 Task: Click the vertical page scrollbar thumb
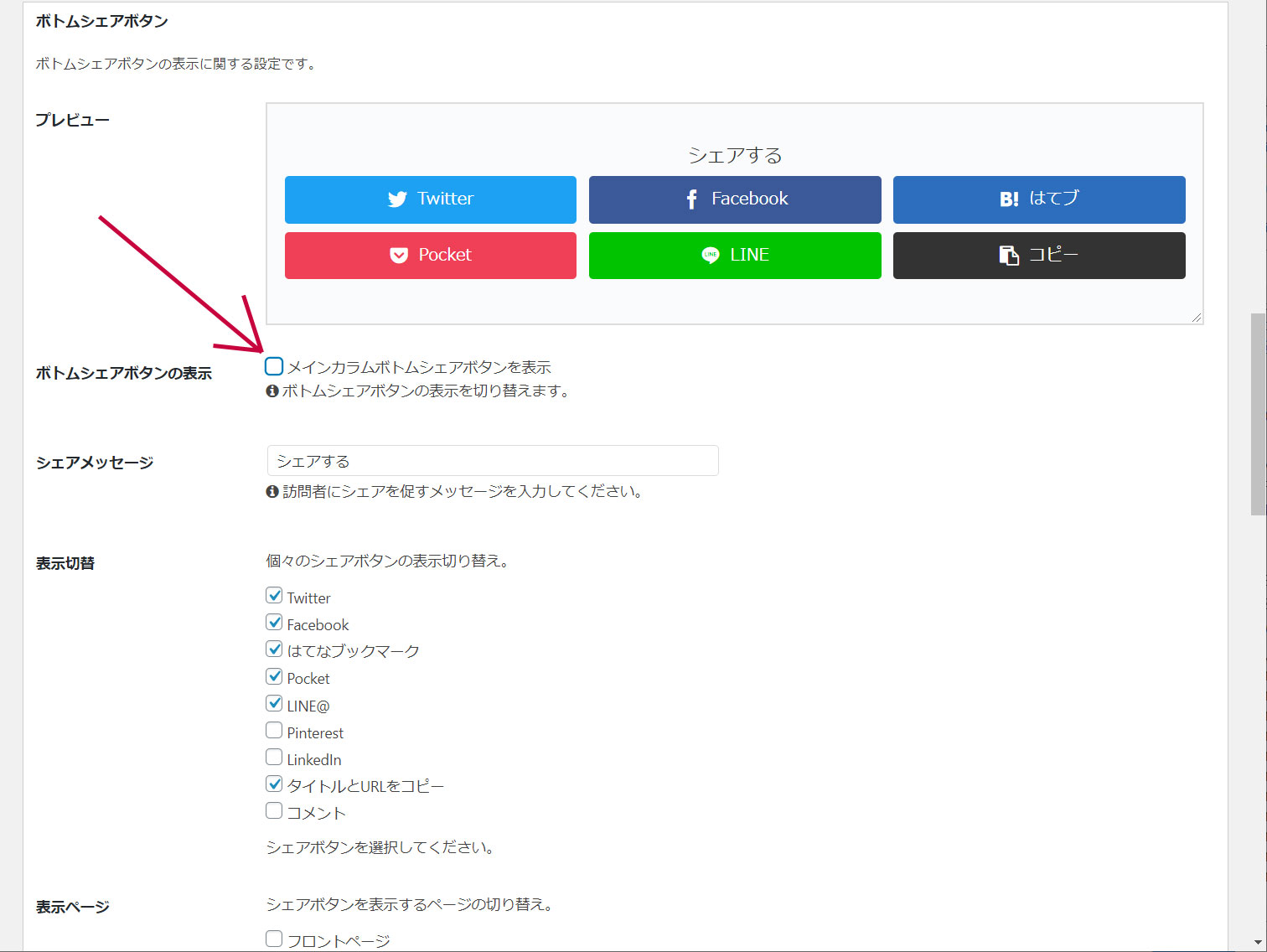click(x=1258, y=414)
